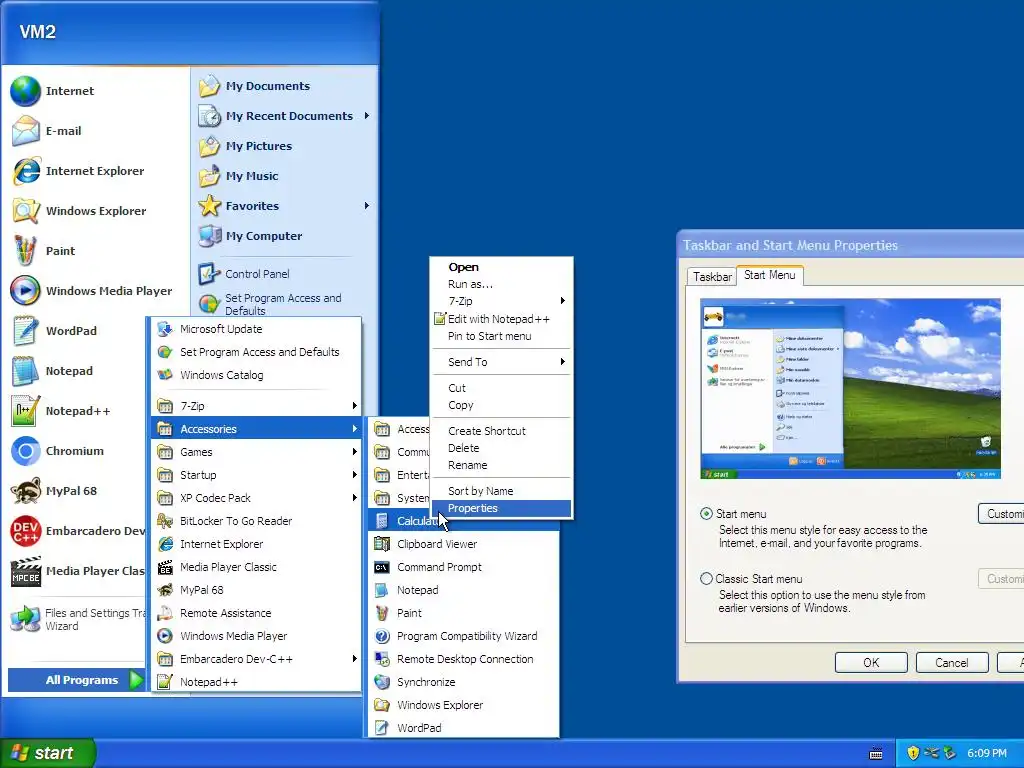Open Windows Explorer icon in left column
The width and height of the screenshot is (1024, 768).
25,211
